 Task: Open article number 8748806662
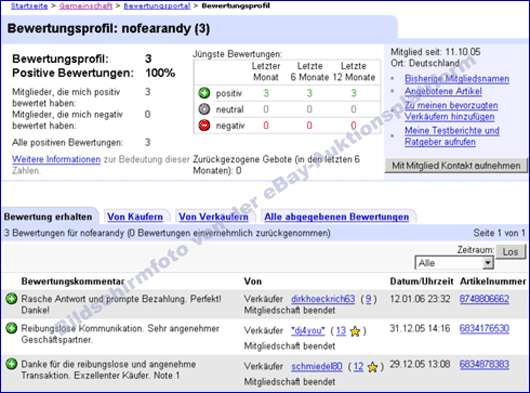point(484,299)
